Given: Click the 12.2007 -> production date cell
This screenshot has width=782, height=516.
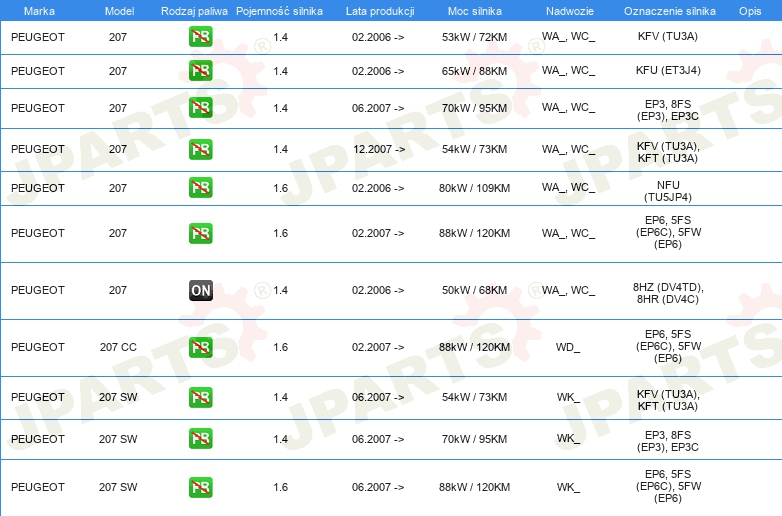Looking at the screenshot, I should 379,149.
